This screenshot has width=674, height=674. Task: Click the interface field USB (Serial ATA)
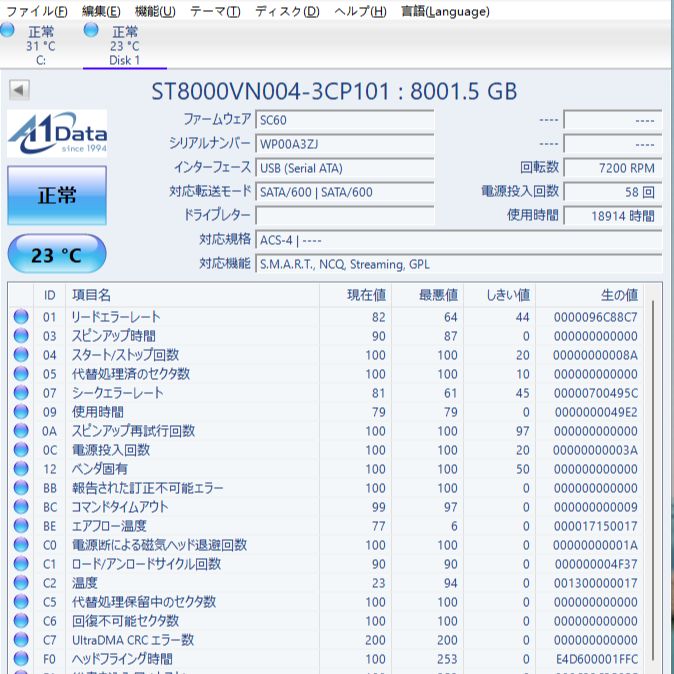[345, 168]
